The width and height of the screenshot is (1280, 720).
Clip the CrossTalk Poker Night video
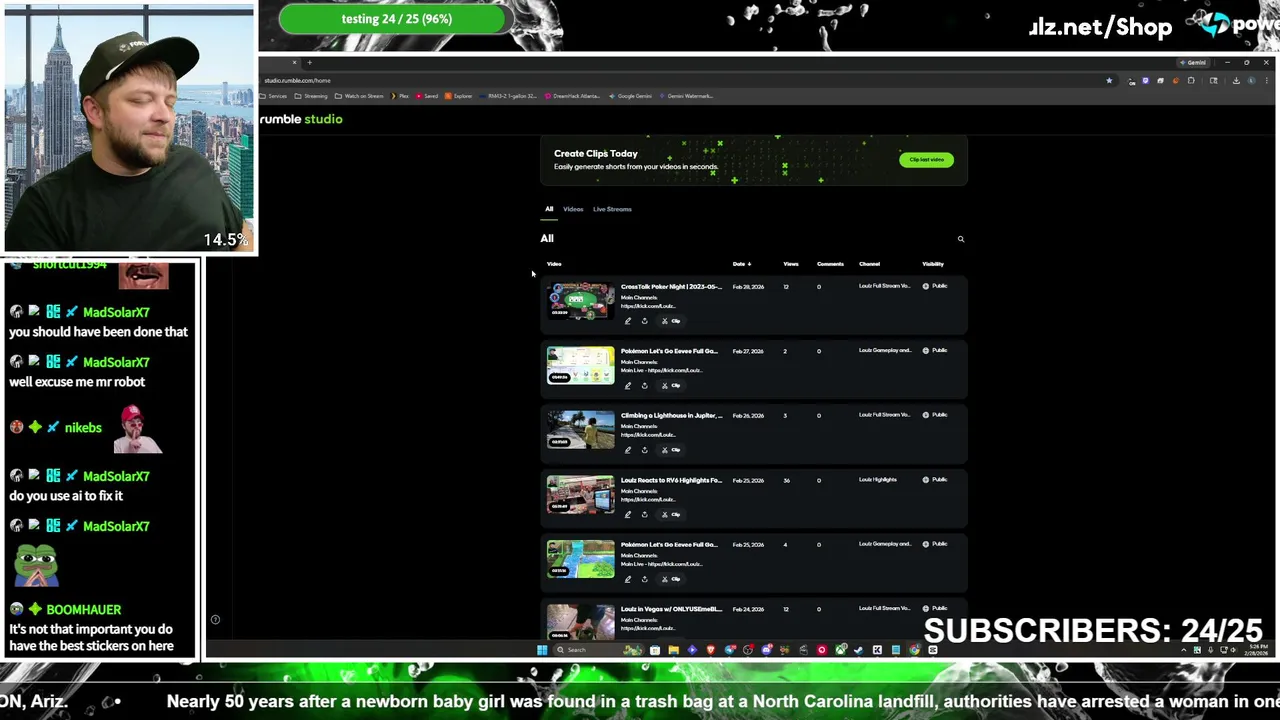pos(670,321)
